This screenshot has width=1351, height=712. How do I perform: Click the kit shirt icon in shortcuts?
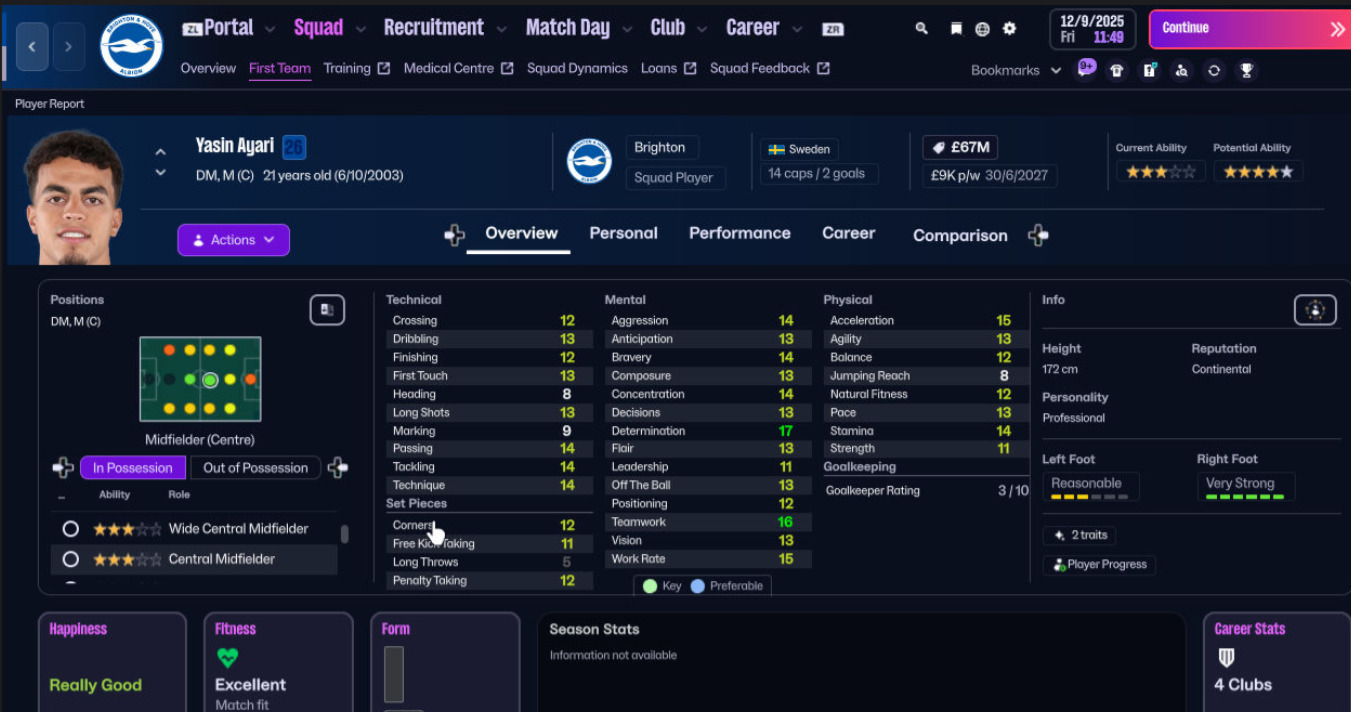click(x=1117, y=70)
